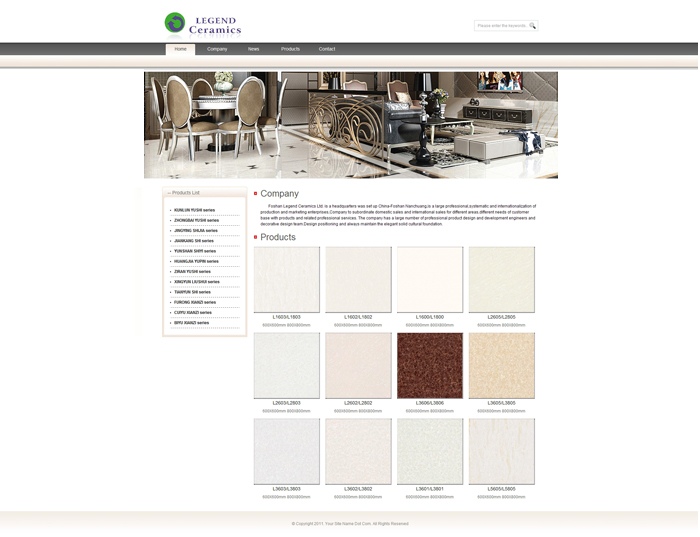Click the L1603/L1803 tile thumbnail
The image size is (700, 537).
coord(287,279)
